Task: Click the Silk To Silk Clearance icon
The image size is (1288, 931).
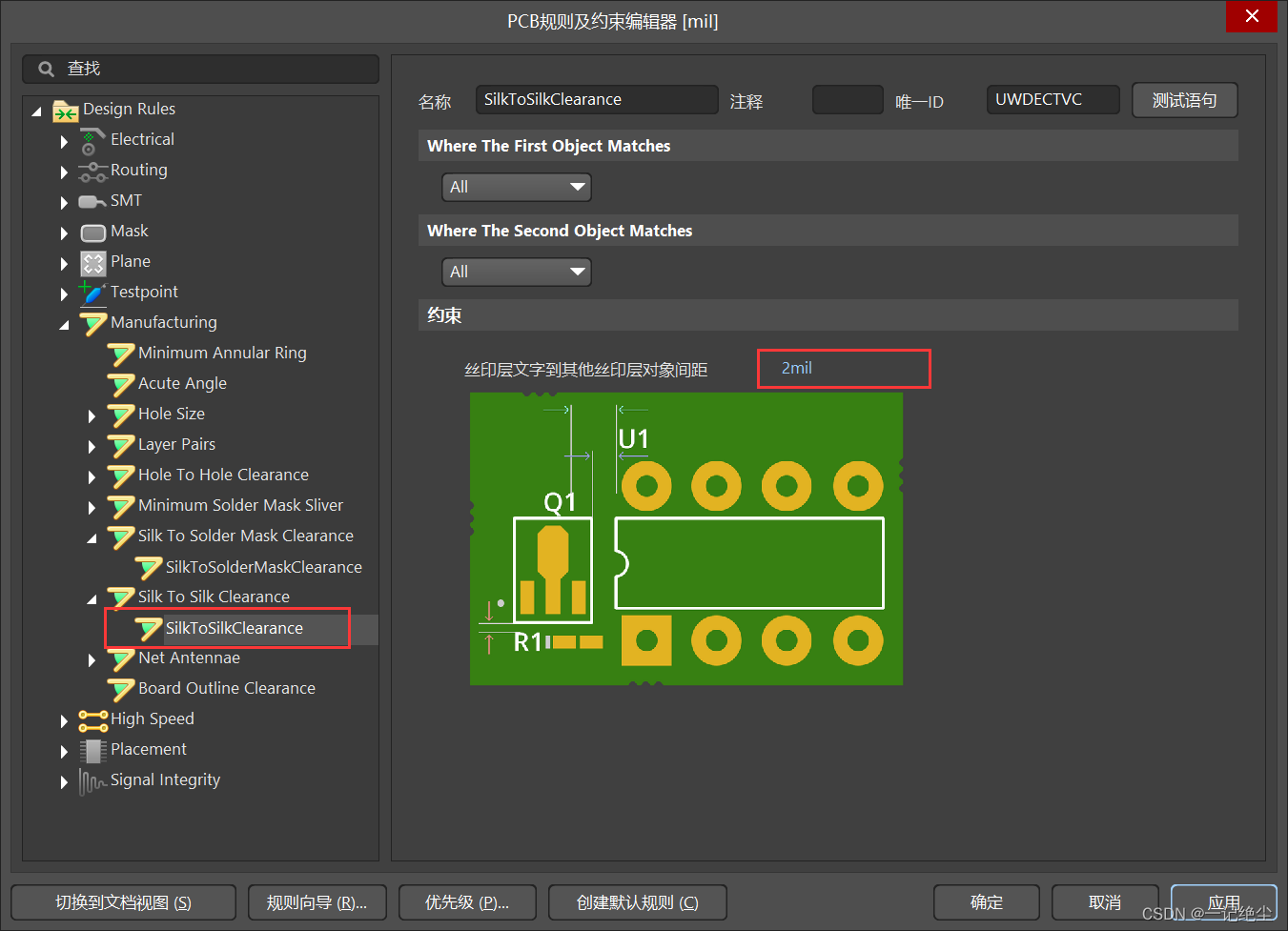Action: click(120, 598)
